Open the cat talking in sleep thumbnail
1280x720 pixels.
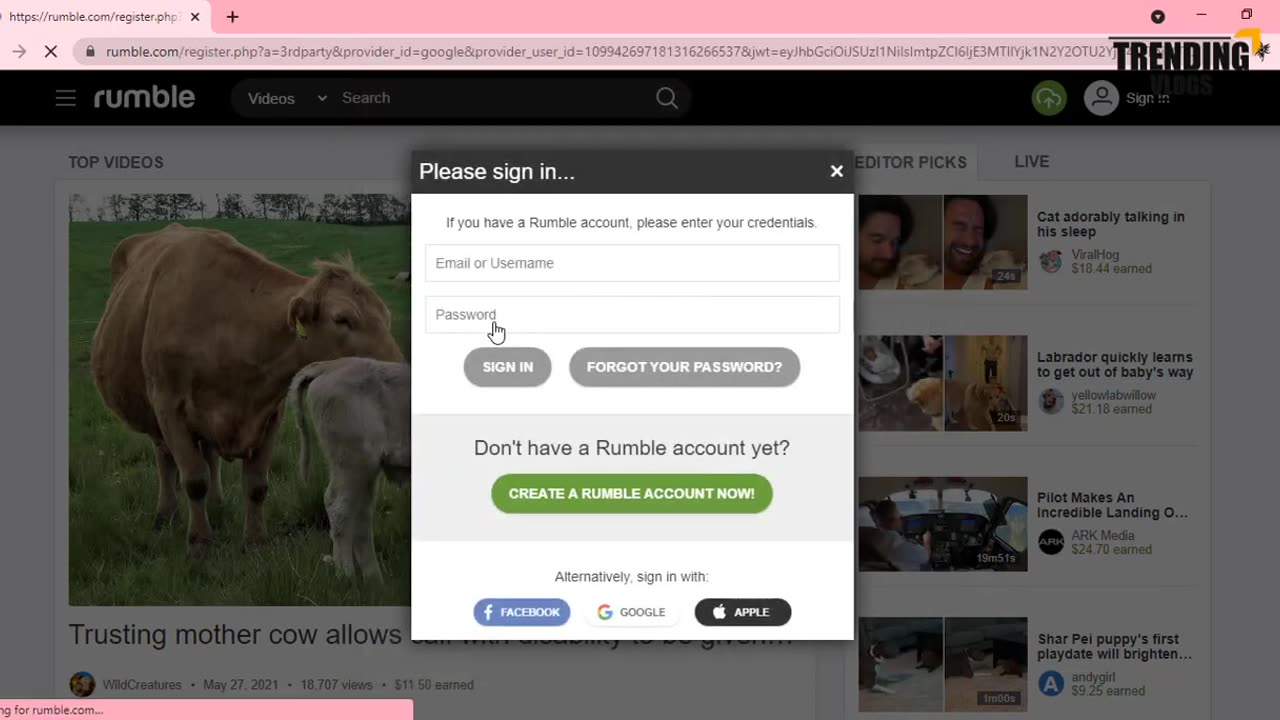coord(942,242)
